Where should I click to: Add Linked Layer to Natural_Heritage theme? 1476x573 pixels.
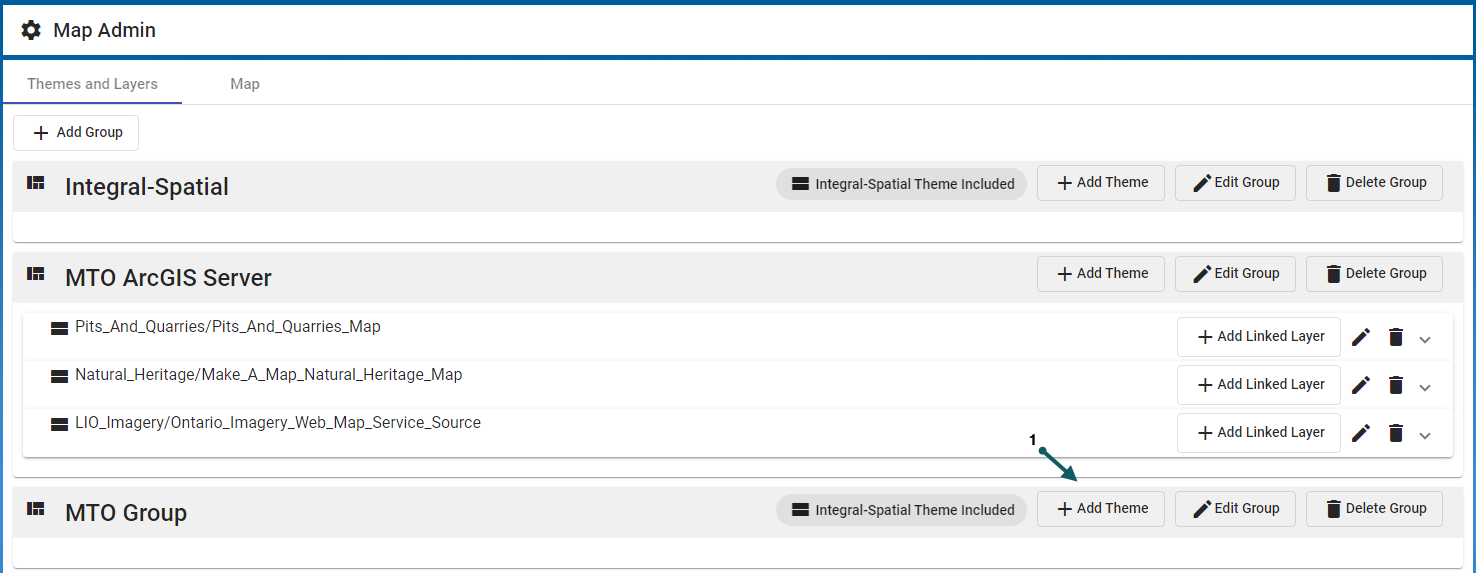[x=1259, y=385]
